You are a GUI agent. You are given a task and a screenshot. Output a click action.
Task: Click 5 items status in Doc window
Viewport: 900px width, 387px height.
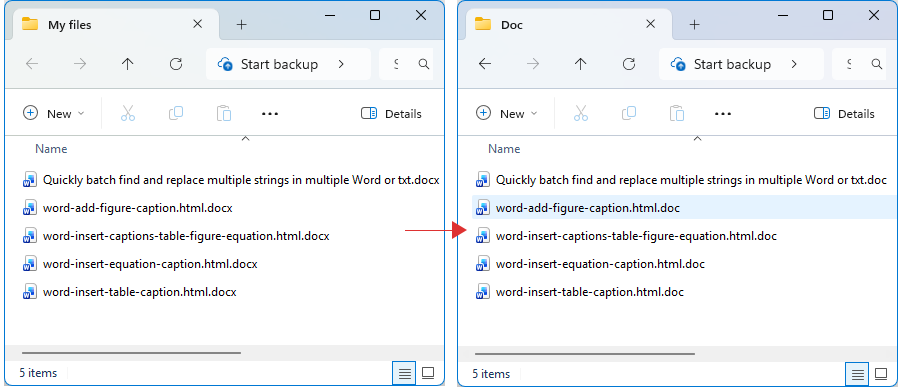point(491,374)
